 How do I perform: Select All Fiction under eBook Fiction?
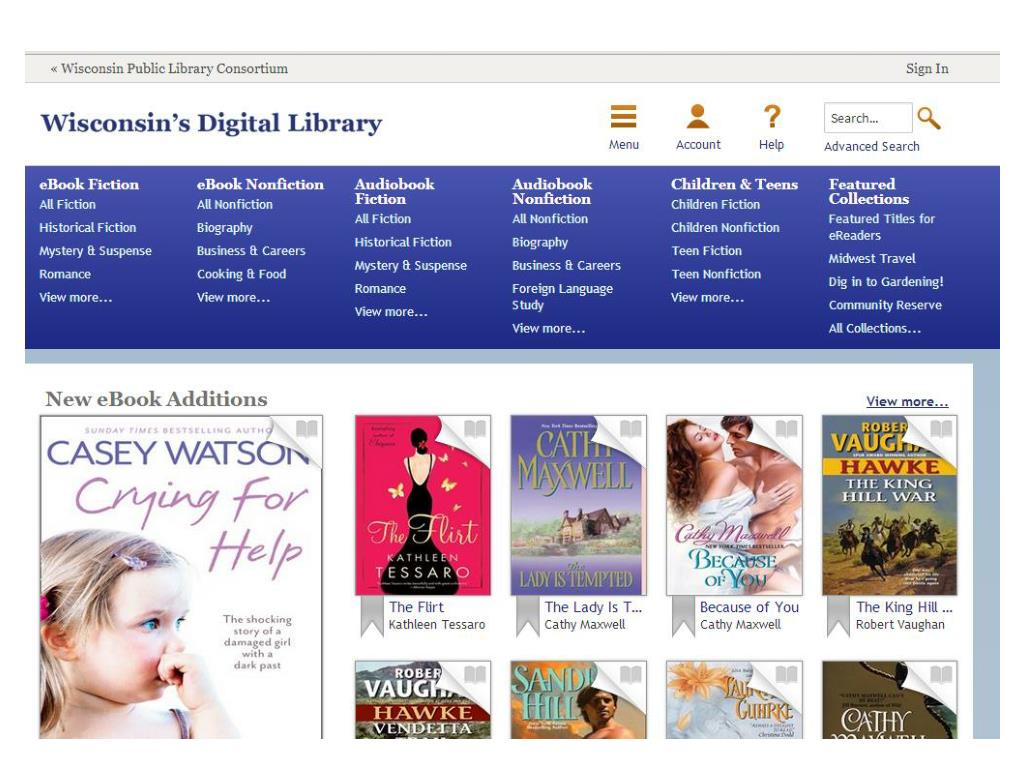67,204
